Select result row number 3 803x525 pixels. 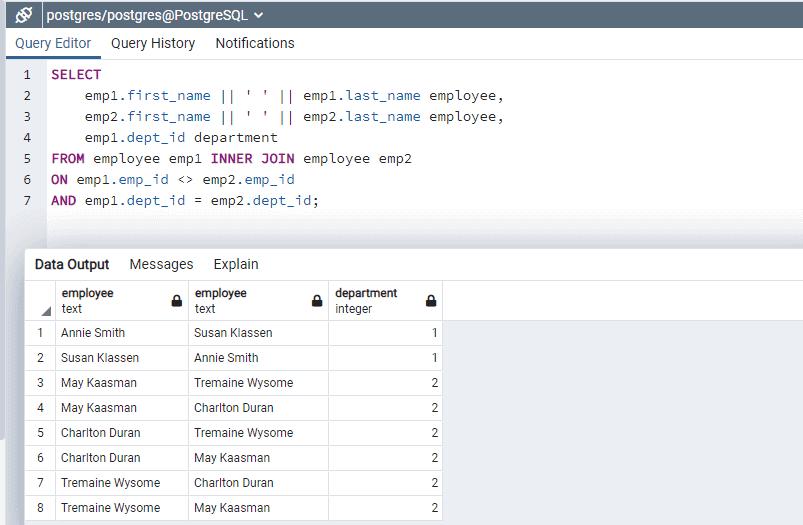click(x=41, y=383)
